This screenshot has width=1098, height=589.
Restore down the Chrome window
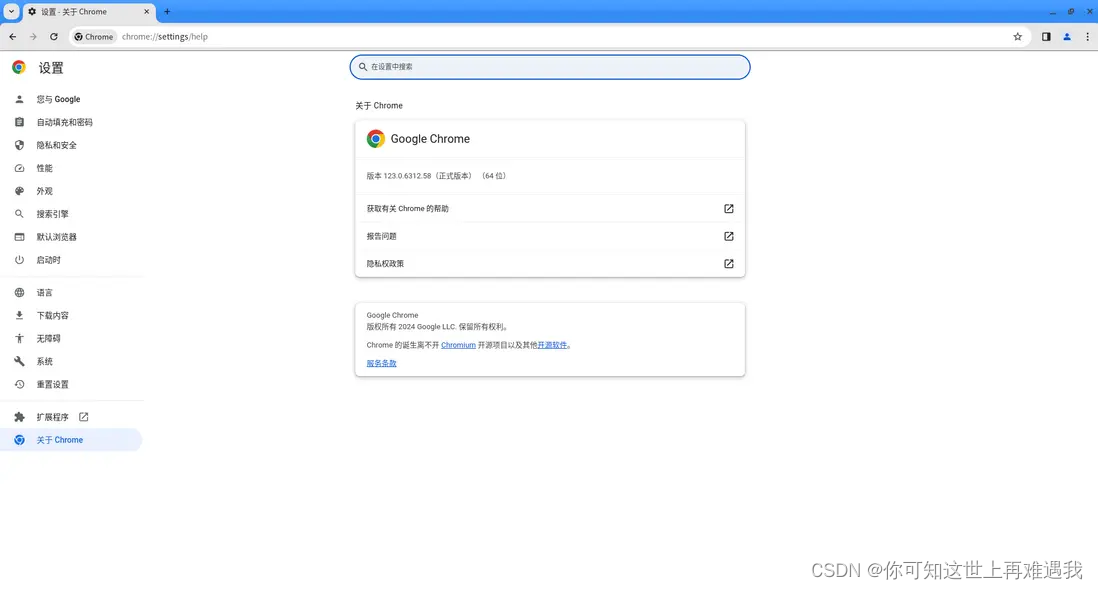click(1071, 12)
